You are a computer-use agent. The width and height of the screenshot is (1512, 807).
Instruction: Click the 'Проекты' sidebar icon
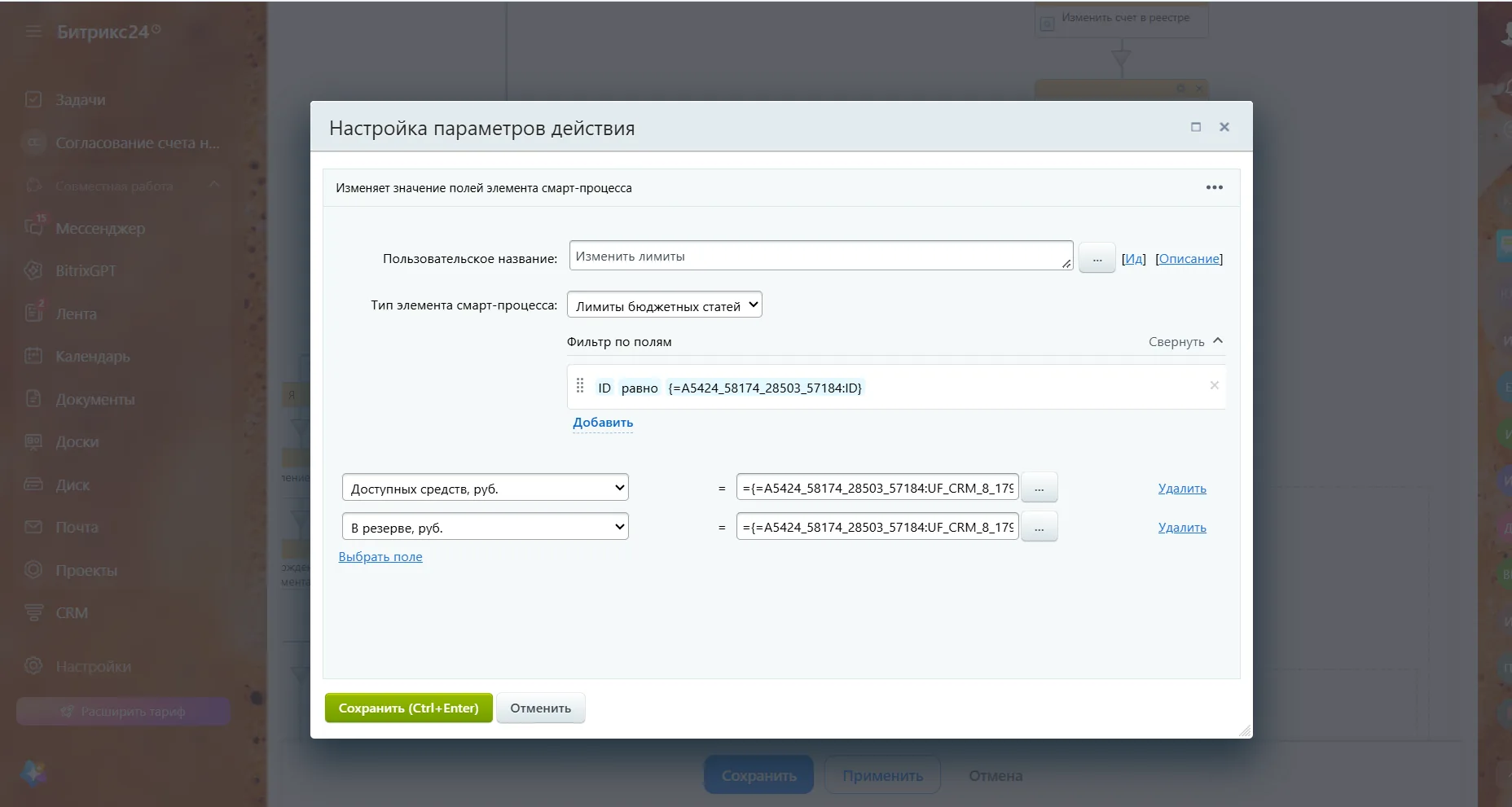point(33,570)
